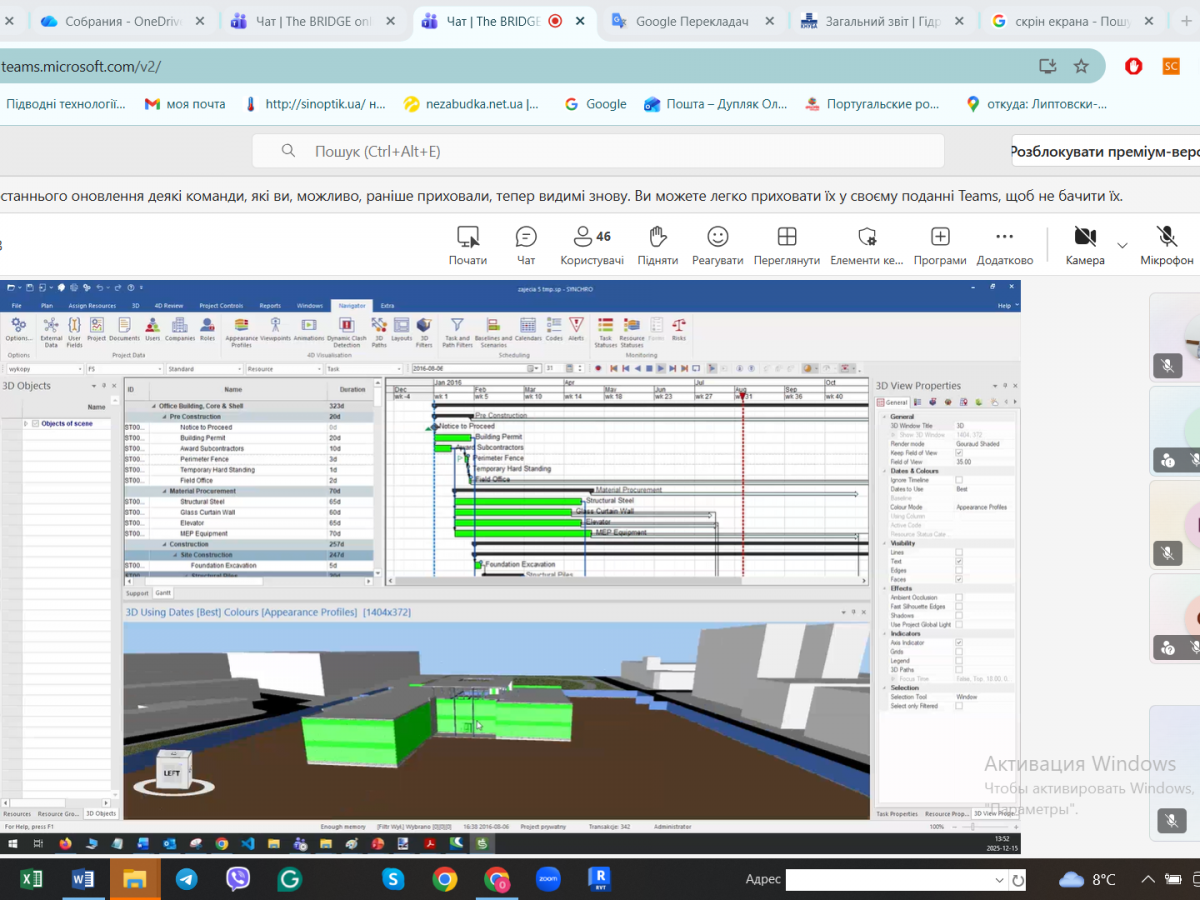
Task: Toggle the Axis Indicator checkbox
Action: click(959, 643)
